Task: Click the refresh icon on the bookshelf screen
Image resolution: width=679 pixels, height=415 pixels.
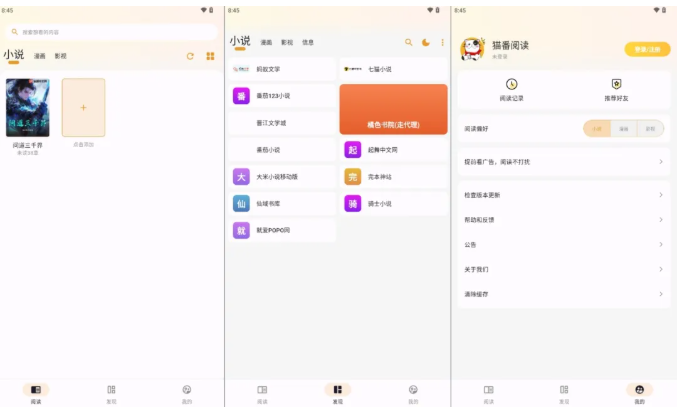Action: click(x=190, y=56)
